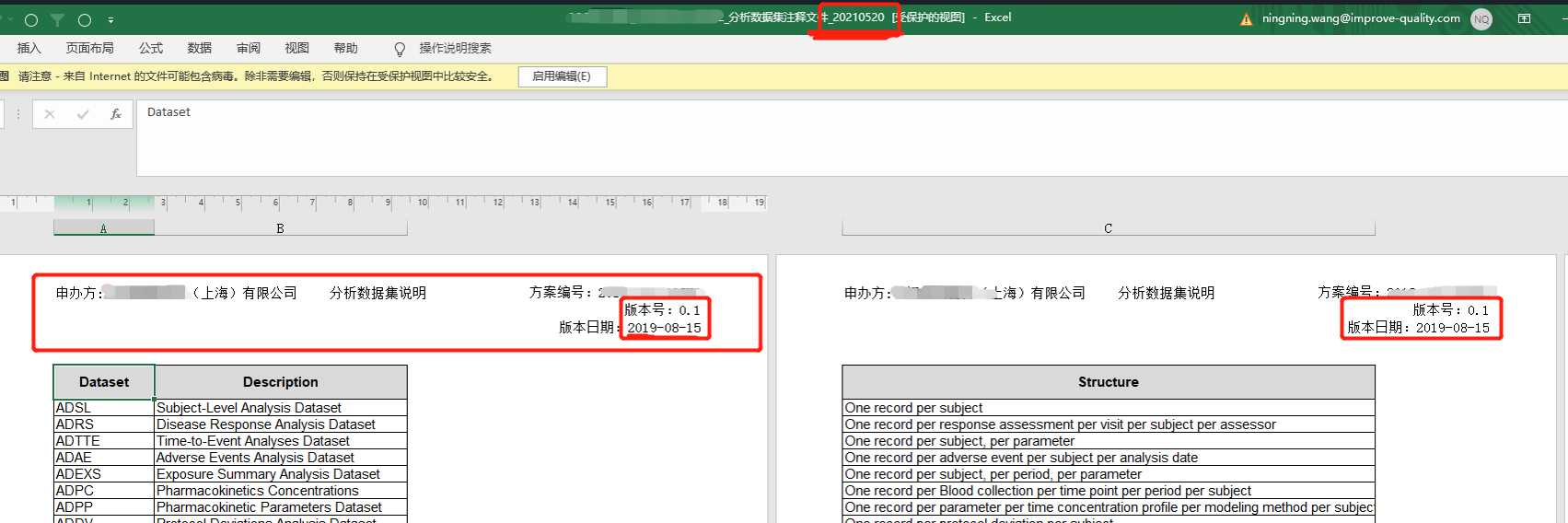Image resolution: width=1568 pixels, height=523 pixels.
Task: Click the Ribbon Display Options icon
Action: tap(1525, 18)
